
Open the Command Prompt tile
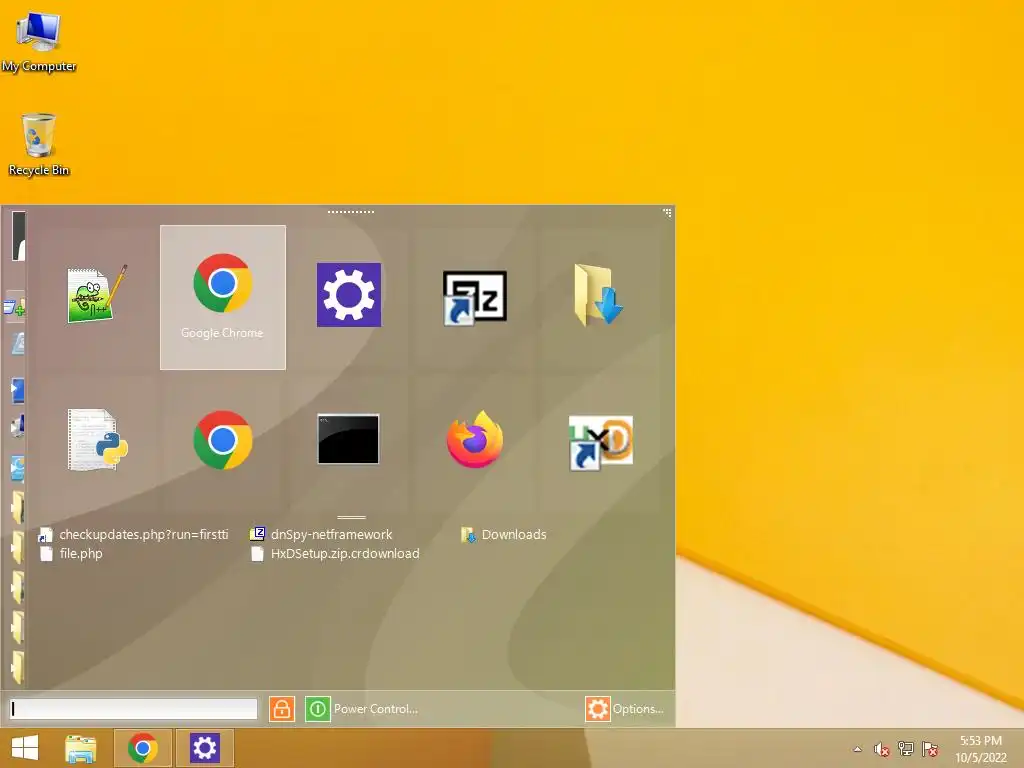click(348, 439)
